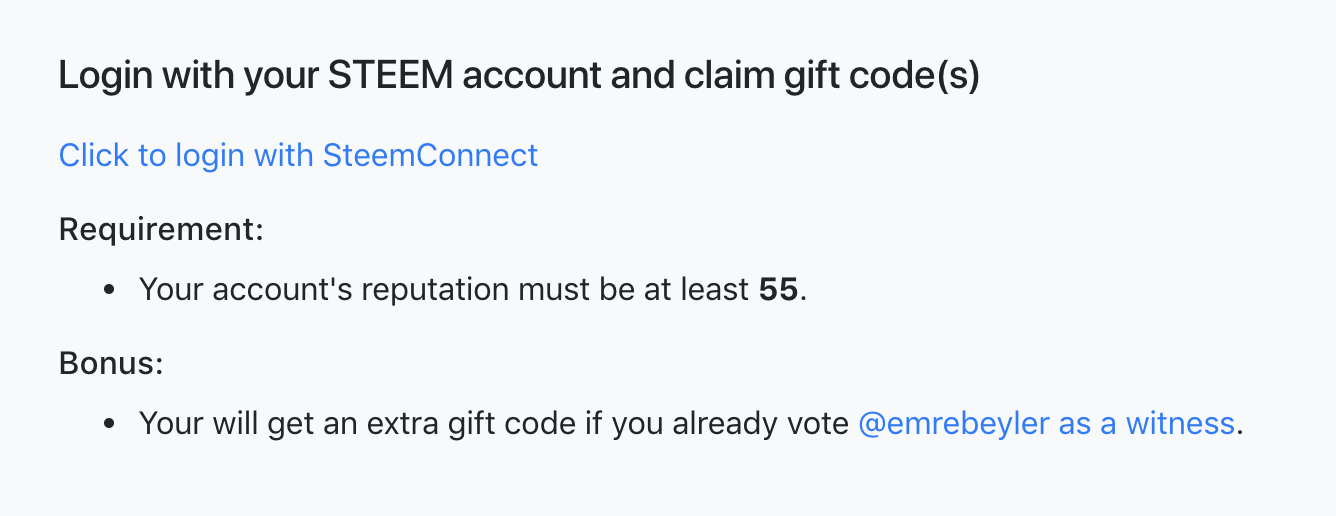Screen dimensions: 1336x516
Task: Click the bullet point before 'Your will get'
Action: point(110,425)
